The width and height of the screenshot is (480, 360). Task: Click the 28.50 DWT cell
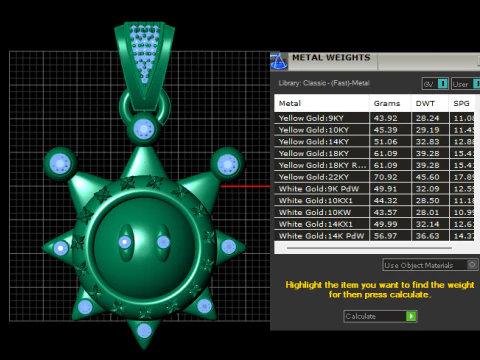[x=430, y=200]
